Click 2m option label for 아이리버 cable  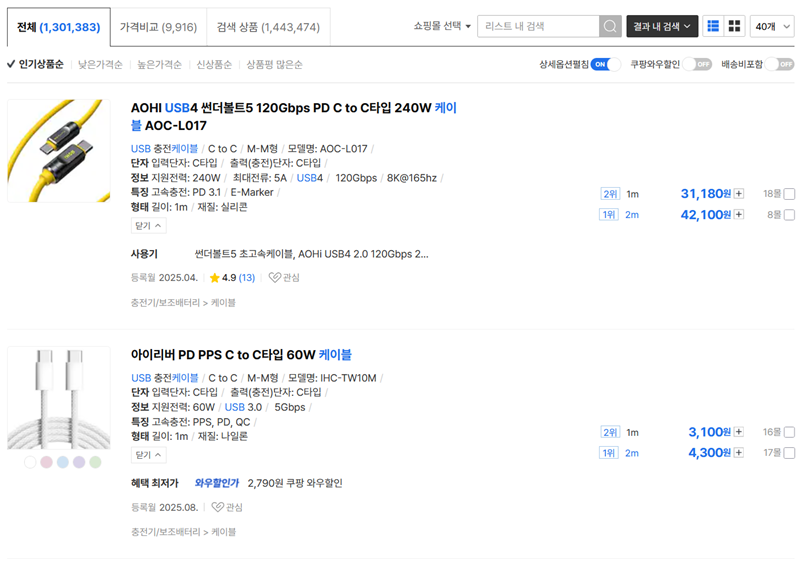point(632,453)
